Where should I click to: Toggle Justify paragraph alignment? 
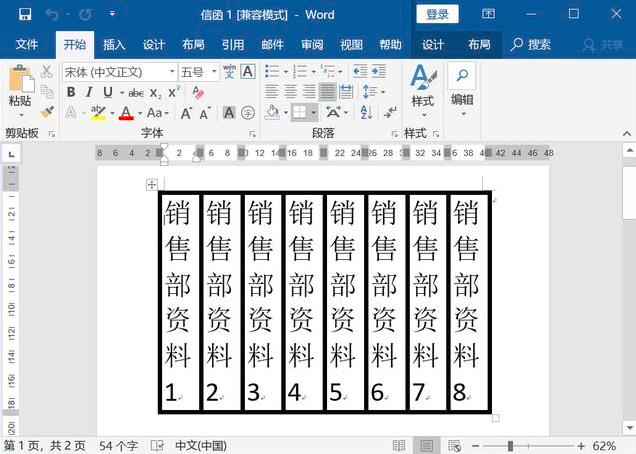[x=327, y=92]
